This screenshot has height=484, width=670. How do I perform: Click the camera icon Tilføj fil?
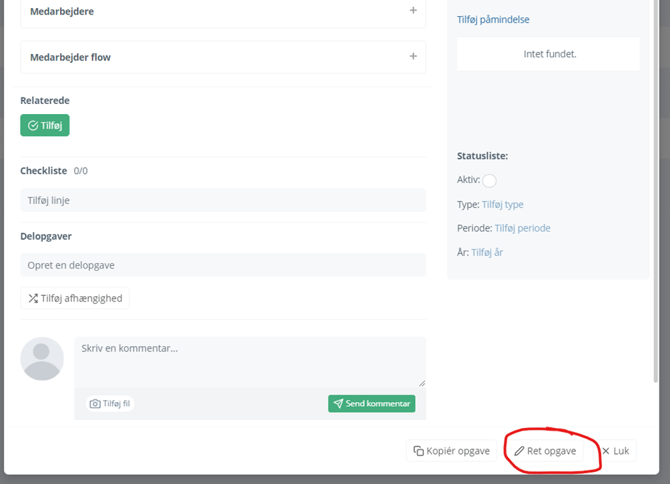[x=110, y=404]
